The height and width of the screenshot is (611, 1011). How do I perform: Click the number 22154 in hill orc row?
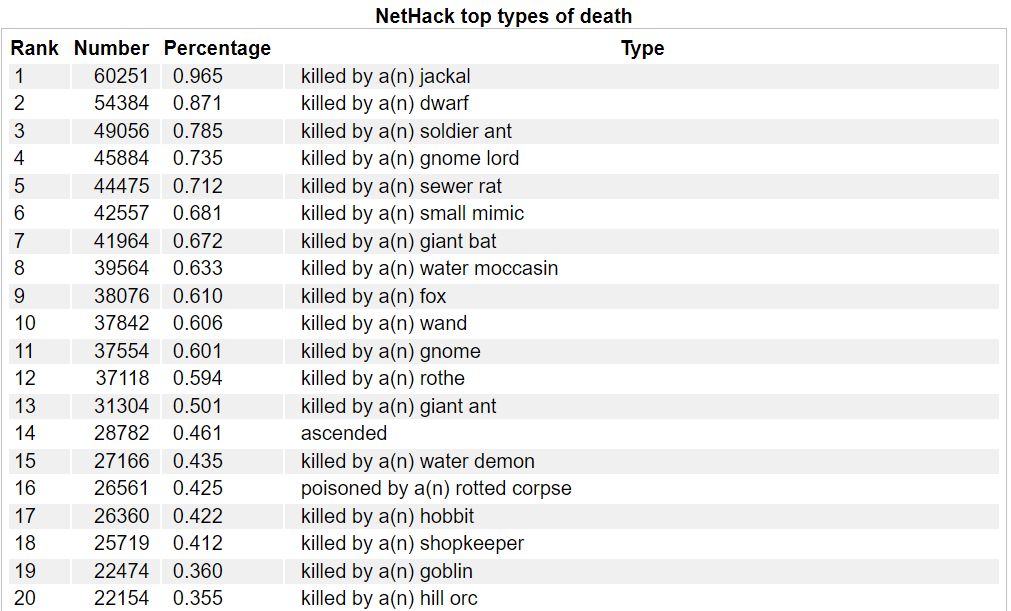click(x=121, y=598)
